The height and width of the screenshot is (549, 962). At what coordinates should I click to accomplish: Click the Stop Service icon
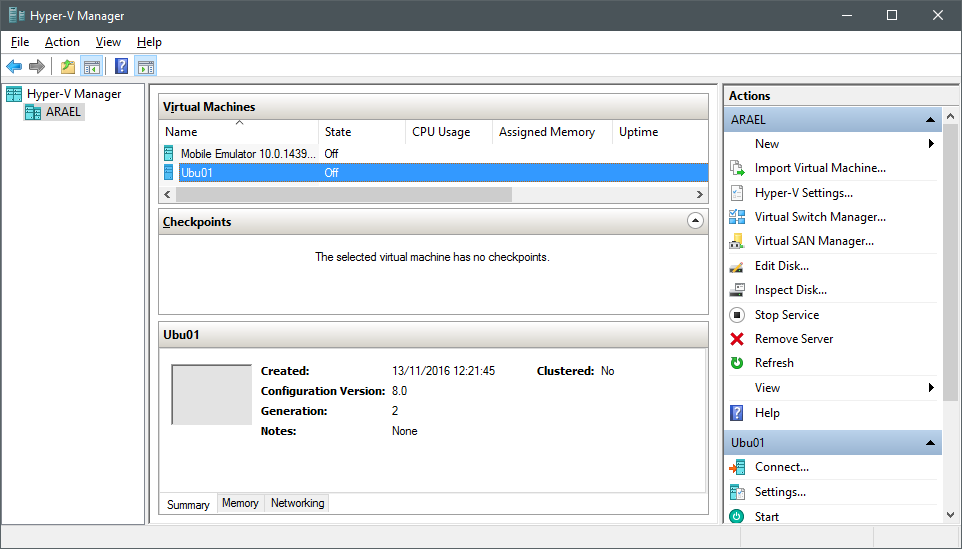(737, 315)
